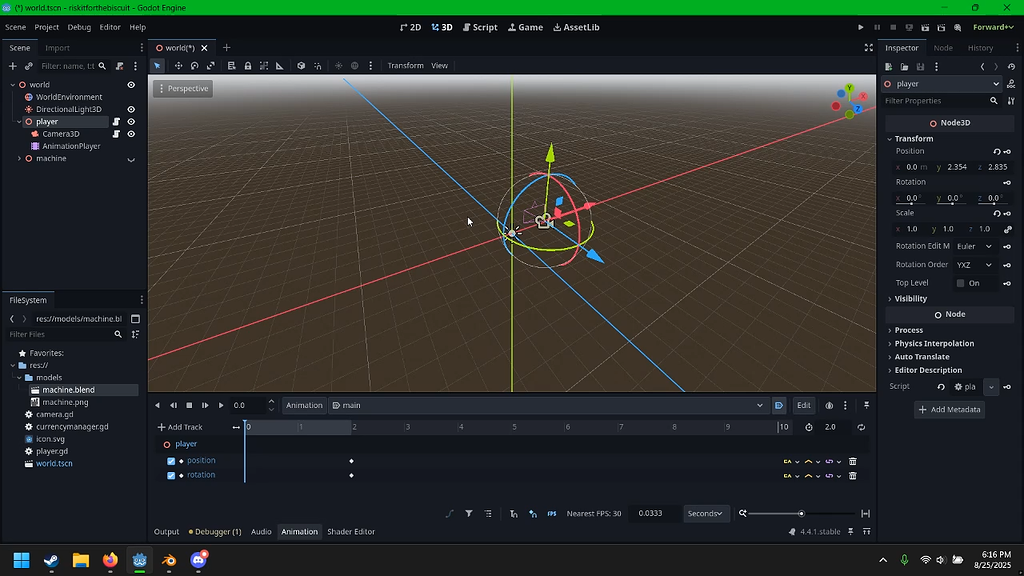The height and width of the screenshot is (576, 1024).
Task: Open the Camera3D node's script icon
Action: coord(116,134)
